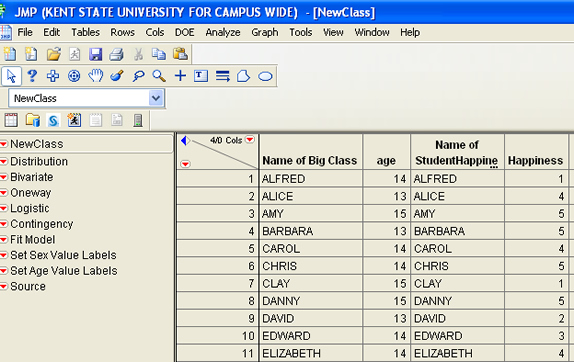
Task: Collapse panels with blue triangle
Action: coord(185,140)
